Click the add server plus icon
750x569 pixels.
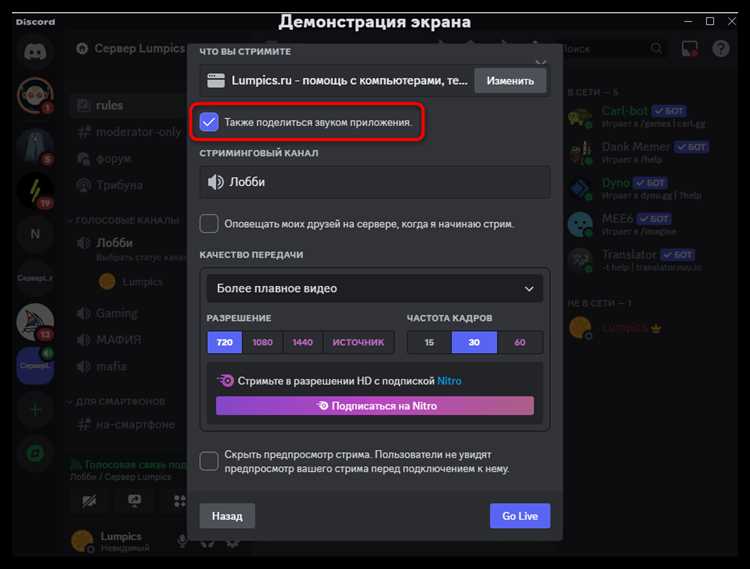(x=35, y=410)
